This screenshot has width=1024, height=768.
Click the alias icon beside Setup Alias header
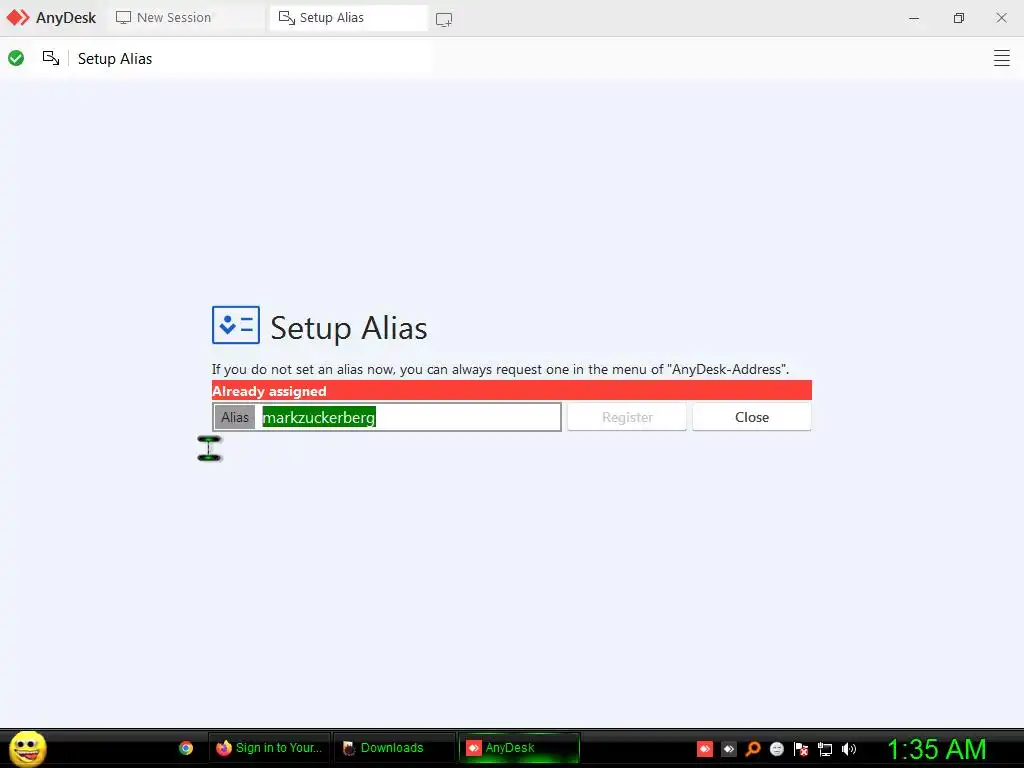click(51, 58)
